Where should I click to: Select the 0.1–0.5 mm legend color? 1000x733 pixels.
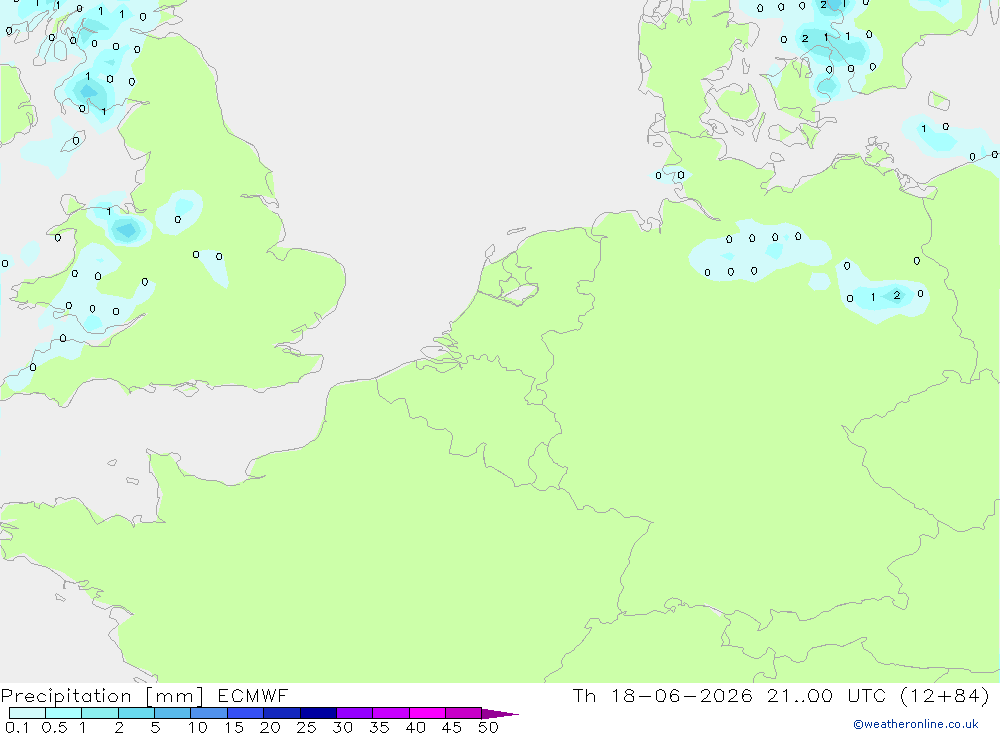27,713
